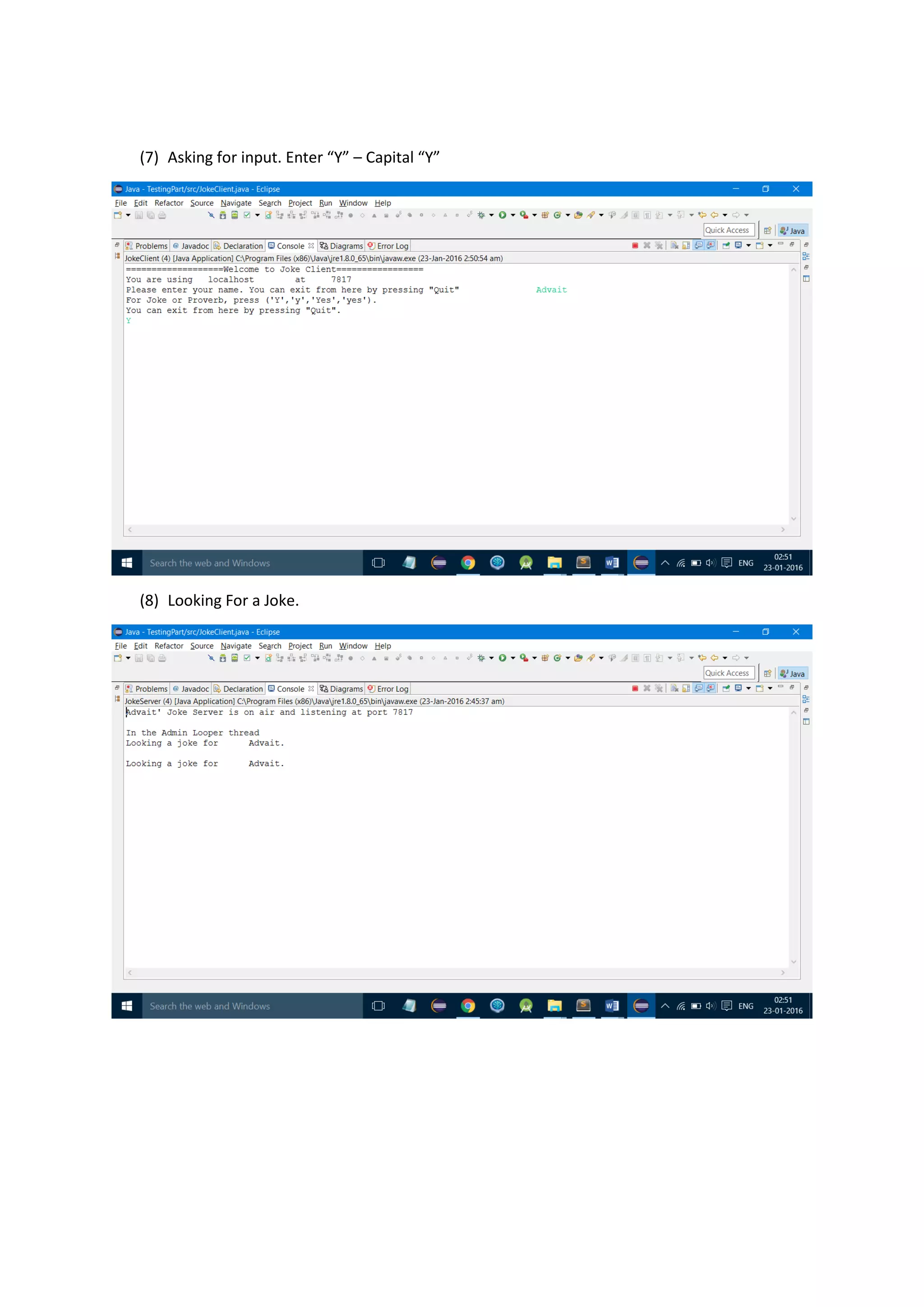Screen dimensions: 924x1307
Task: Toggle show console on standard error change, JokeClient
Action: (x=711, y=246)
